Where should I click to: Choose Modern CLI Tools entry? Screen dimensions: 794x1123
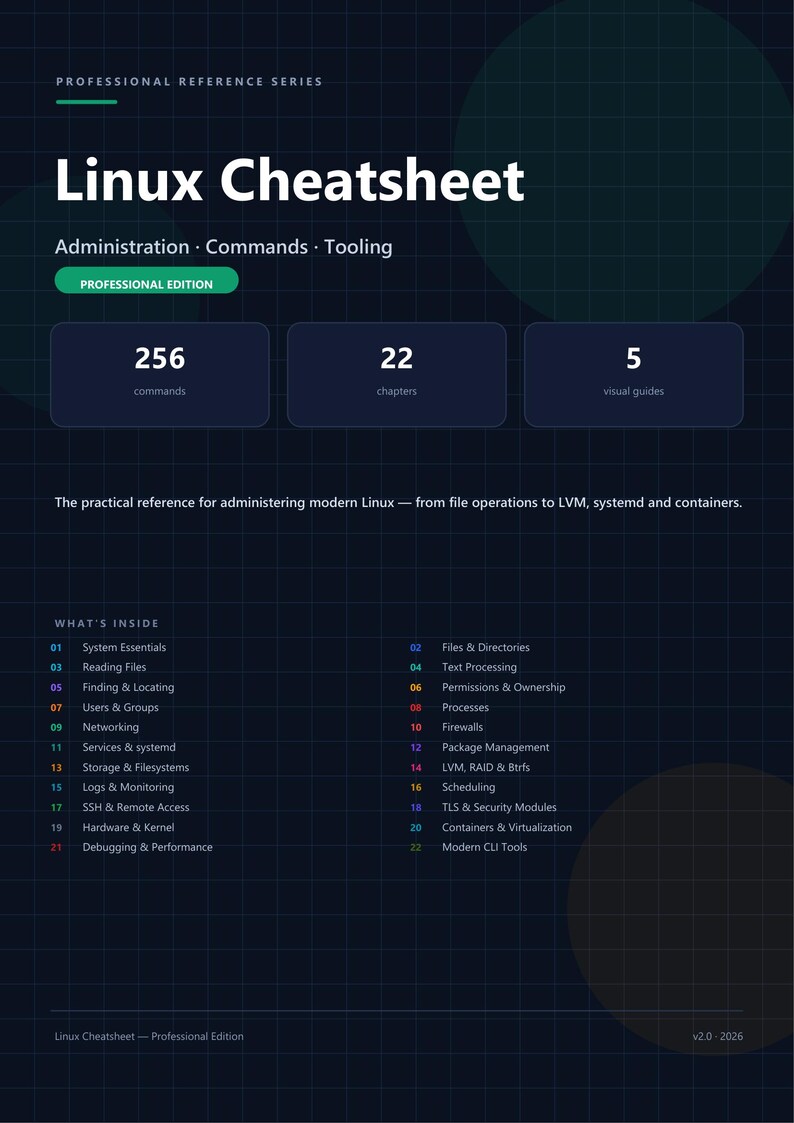pyautogui.click(x=484, y=847)
